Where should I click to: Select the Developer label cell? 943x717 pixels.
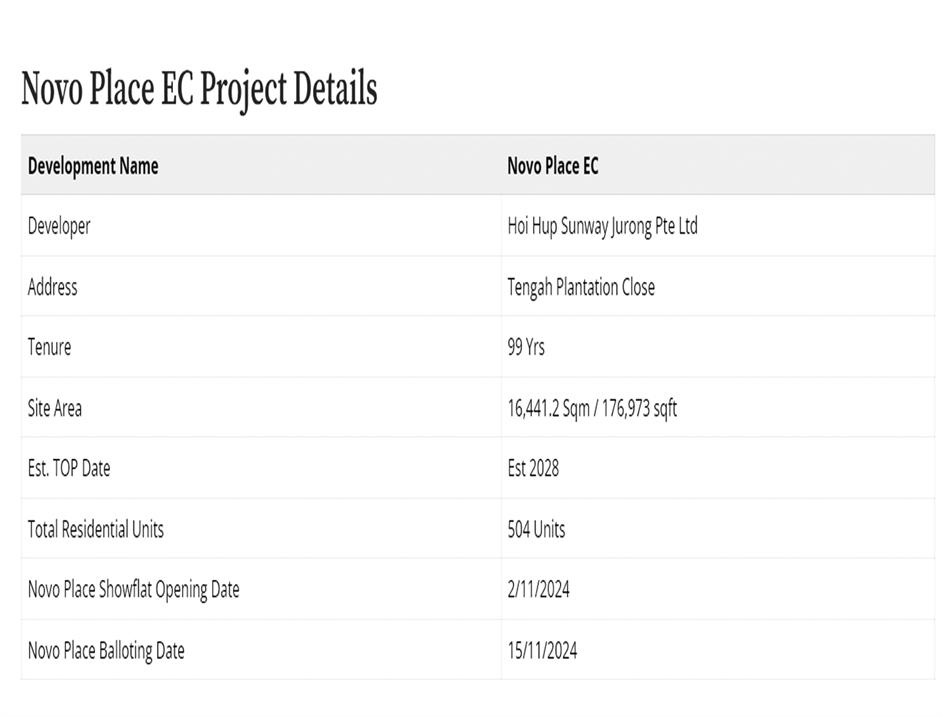[59, 226]
